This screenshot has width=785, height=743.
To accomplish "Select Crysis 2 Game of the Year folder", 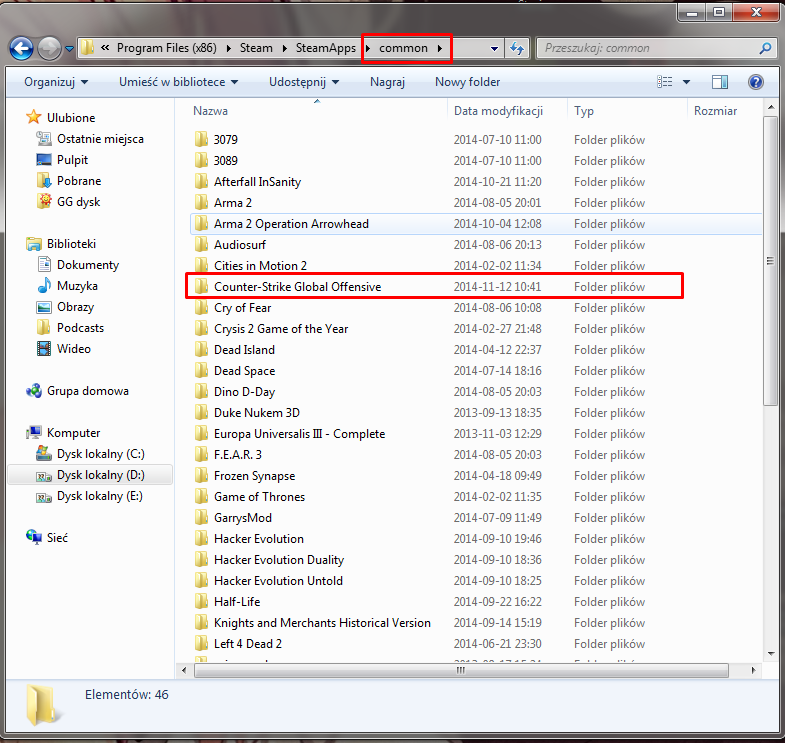I will pos(281,329).
